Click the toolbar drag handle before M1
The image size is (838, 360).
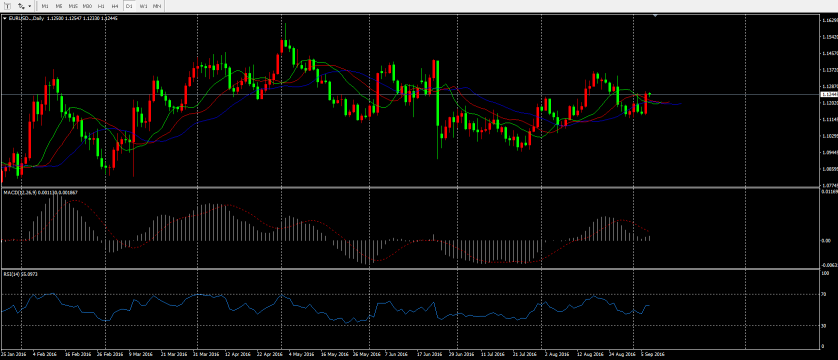36,6
